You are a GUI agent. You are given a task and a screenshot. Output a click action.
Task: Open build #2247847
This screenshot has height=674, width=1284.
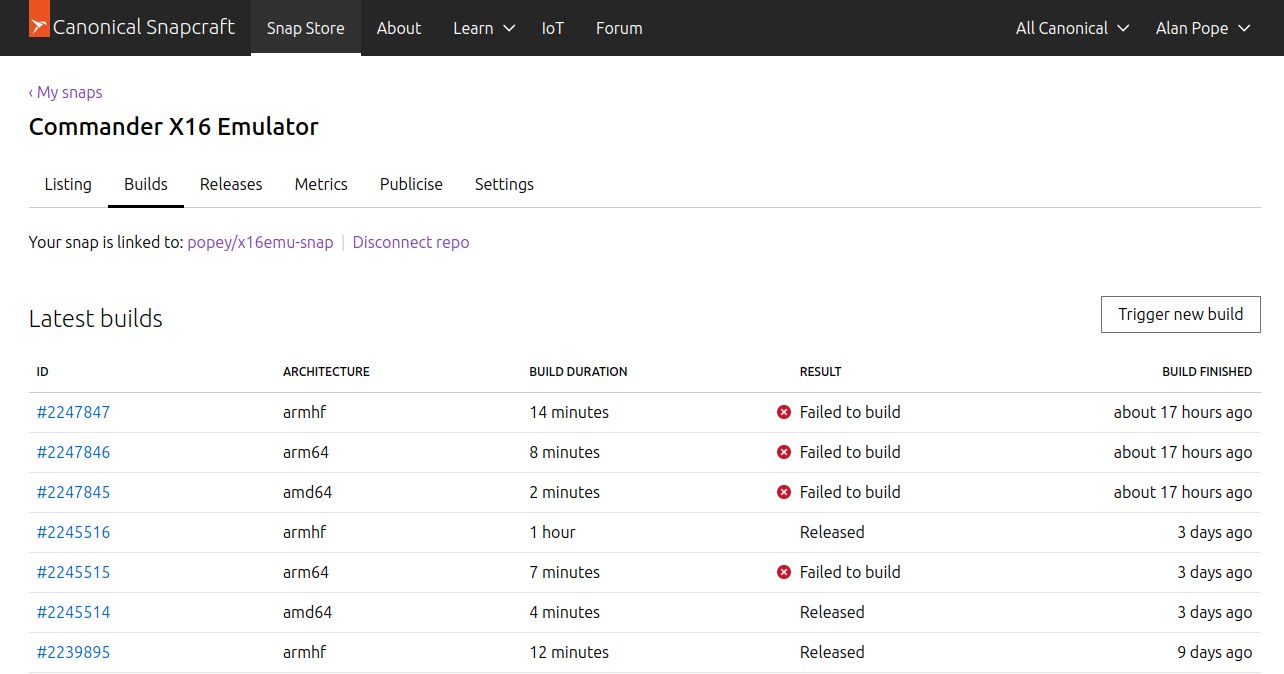coord(73,412)
